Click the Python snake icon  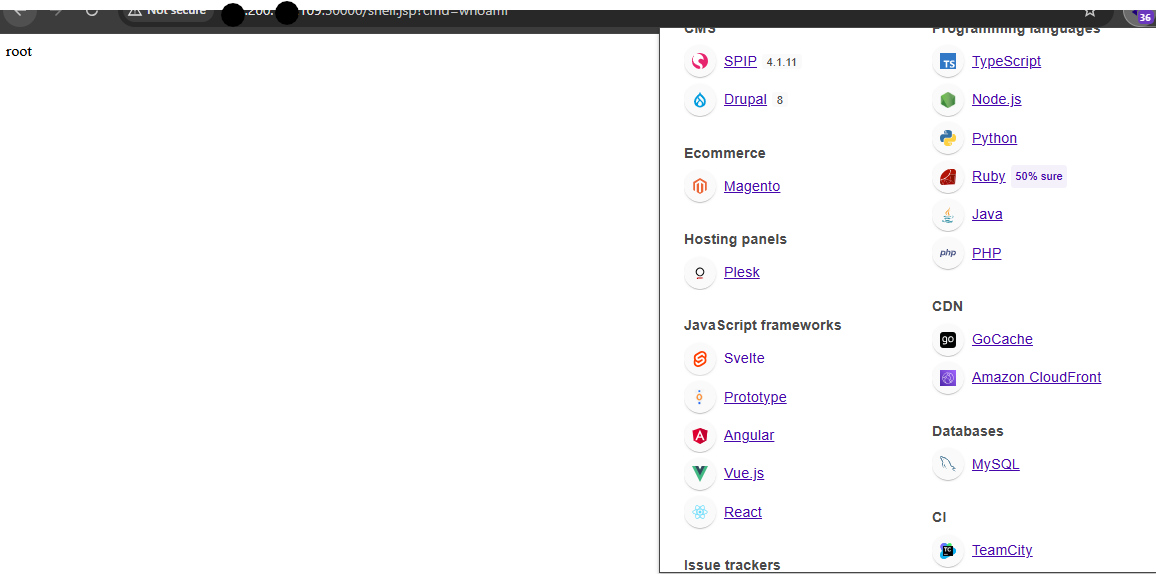pyautogui.click(x=948, y=139)
